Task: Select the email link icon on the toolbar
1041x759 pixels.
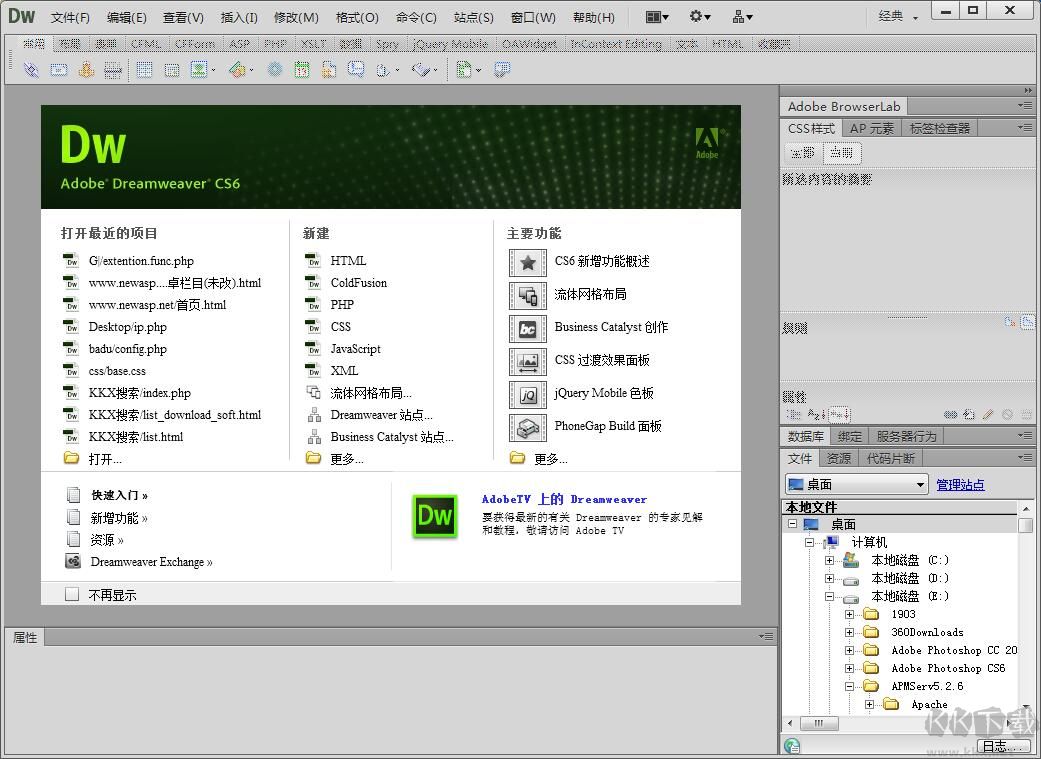Action: (x=60, y=70)
